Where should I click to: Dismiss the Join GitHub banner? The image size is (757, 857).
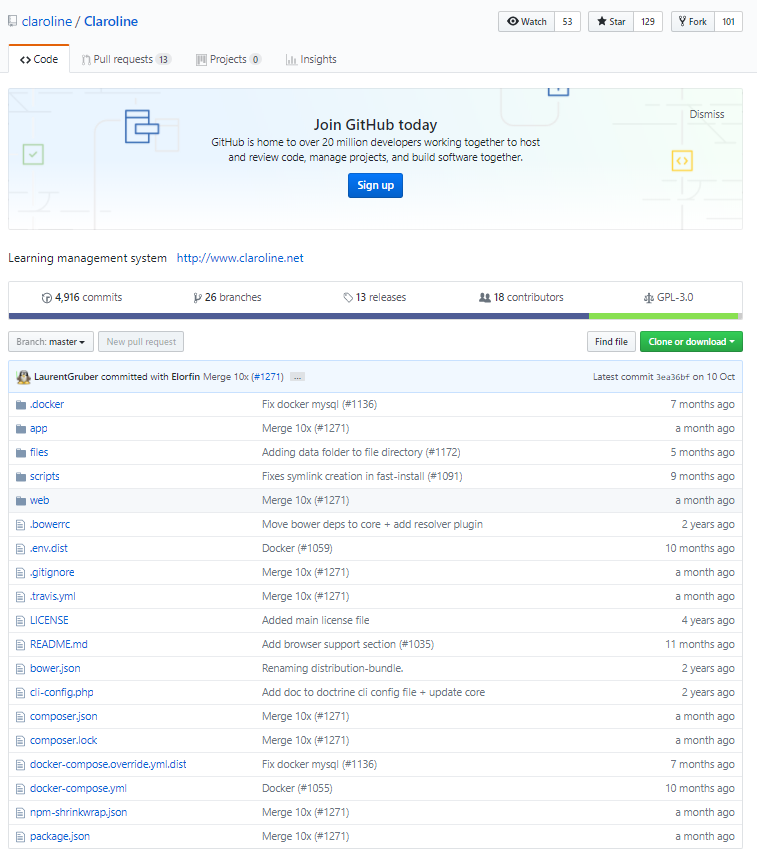pyautogui.click(x=706, y=114)
